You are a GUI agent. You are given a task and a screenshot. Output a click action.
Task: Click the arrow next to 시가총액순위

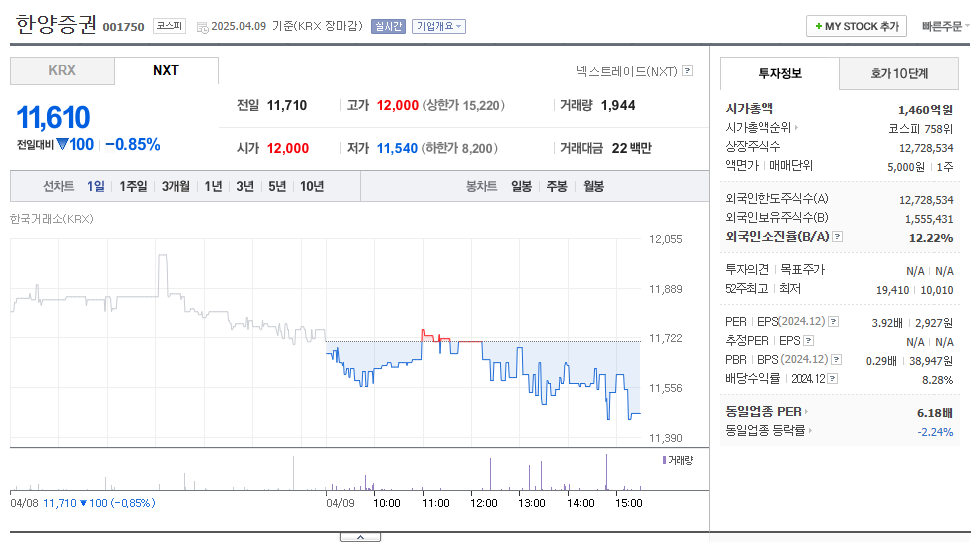coord(796,127)
